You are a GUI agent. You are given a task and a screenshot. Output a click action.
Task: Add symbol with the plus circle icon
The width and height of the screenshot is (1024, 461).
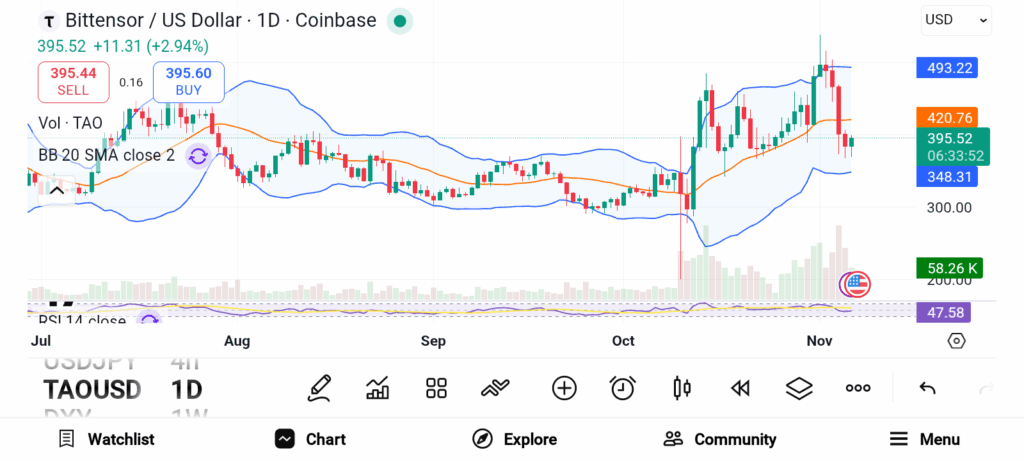pyautogui.click(x=564, y=388)
